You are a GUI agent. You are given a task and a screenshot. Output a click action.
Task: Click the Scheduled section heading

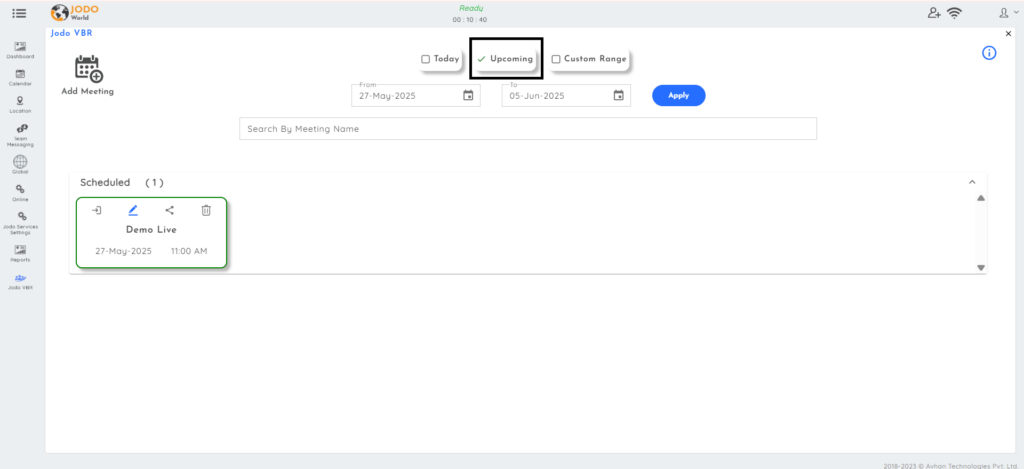[x=105, y=182]
